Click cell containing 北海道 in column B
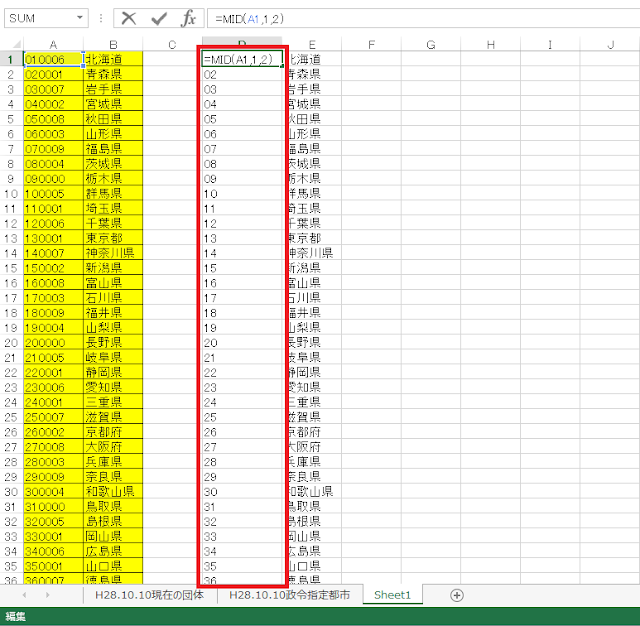Image resolution: width=640 pixels, height=626 pixels. pos(112,60)
